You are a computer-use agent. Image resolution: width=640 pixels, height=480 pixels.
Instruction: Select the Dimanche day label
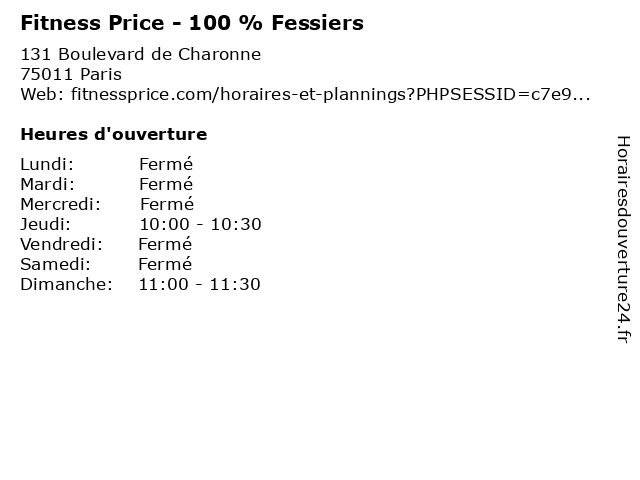coord(66,284)
